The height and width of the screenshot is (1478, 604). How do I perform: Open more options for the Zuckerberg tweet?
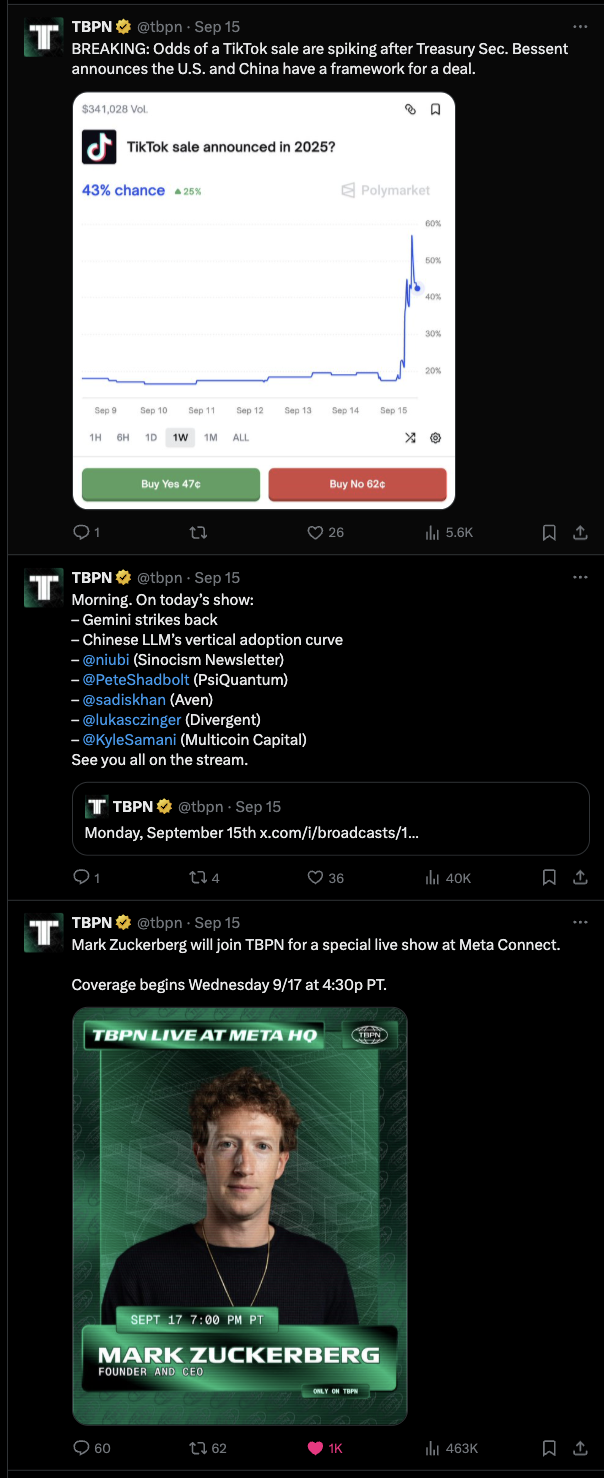tap(579, 921)
